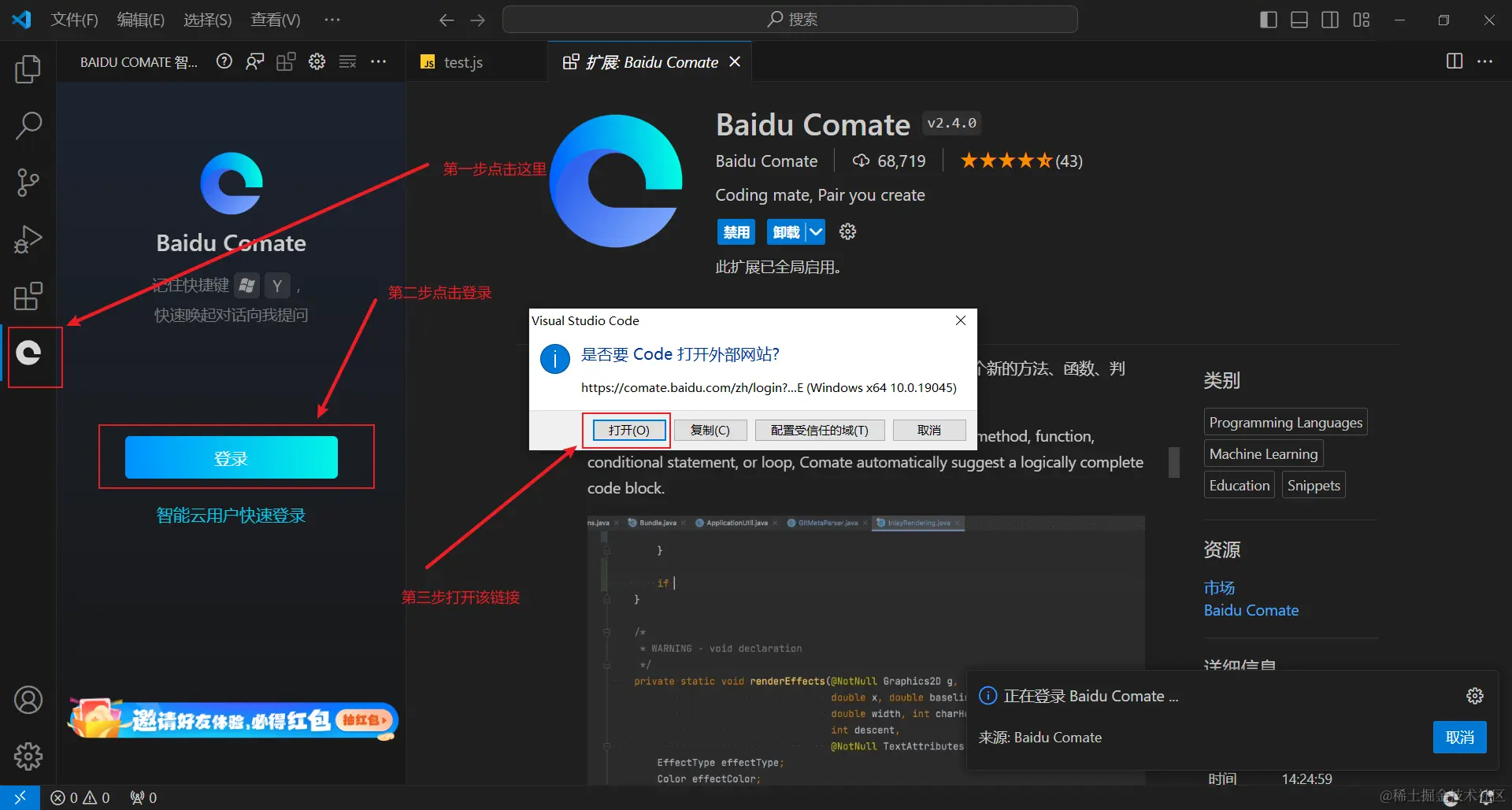Viewport: 1512px width, 810px height.
Task: Open the customize layout icon
Action: [1362, 20]
